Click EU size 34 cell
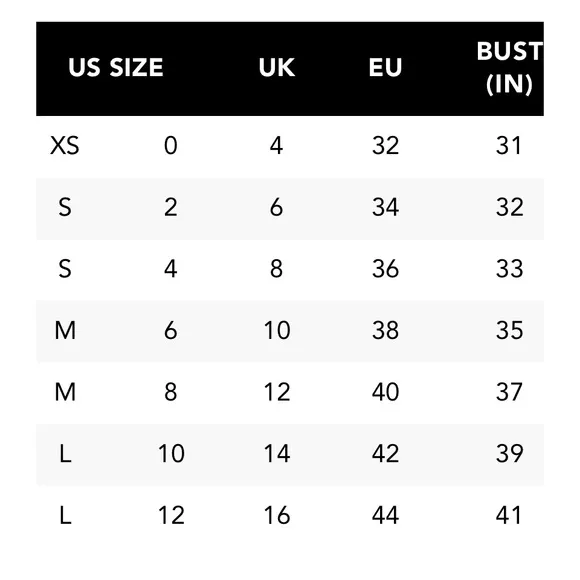 click(x=385, y=207)
